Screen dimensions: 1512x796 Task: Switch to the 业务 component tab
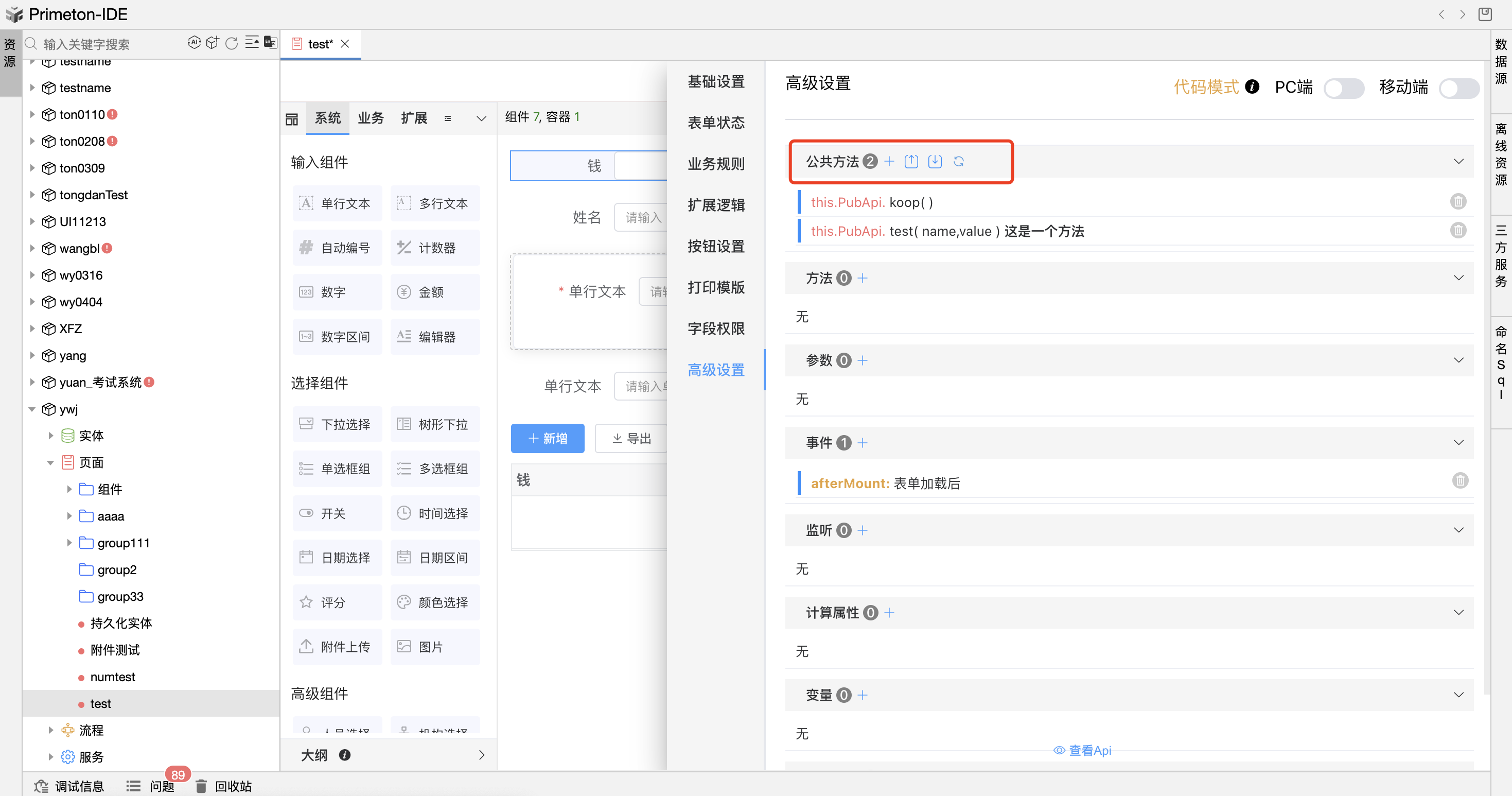click(x=371, y=118)
